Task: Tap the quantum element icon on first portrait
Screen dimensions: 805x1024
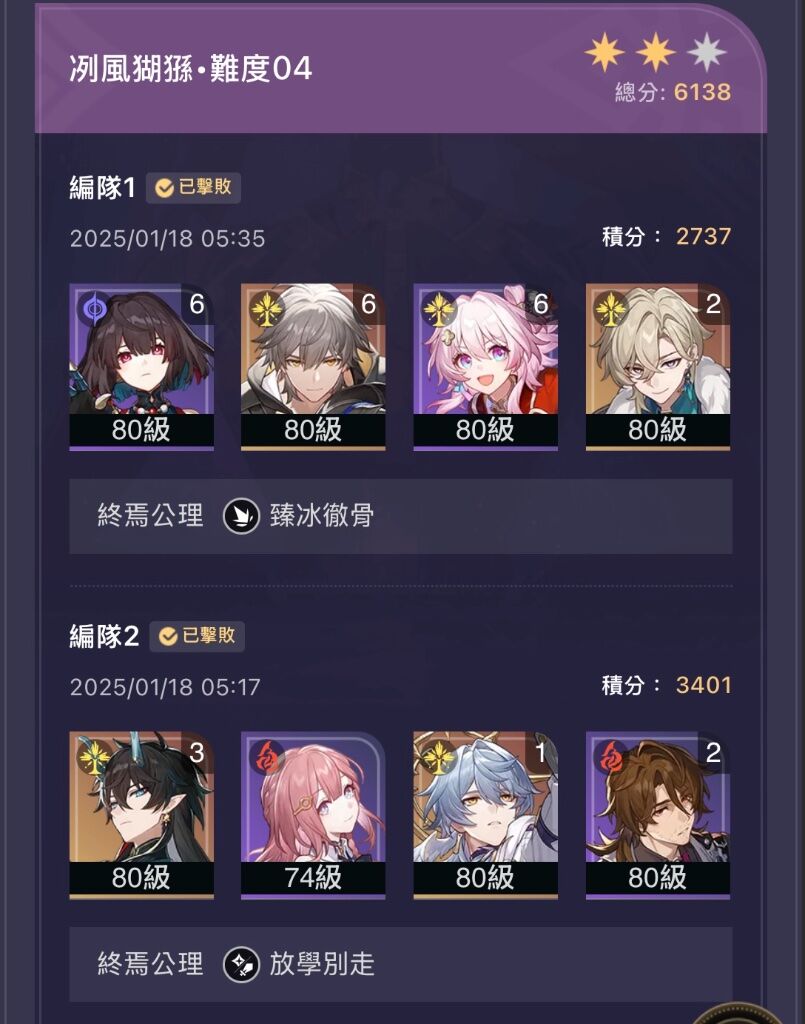Action: pyautogui.click(x=95, y=308)
